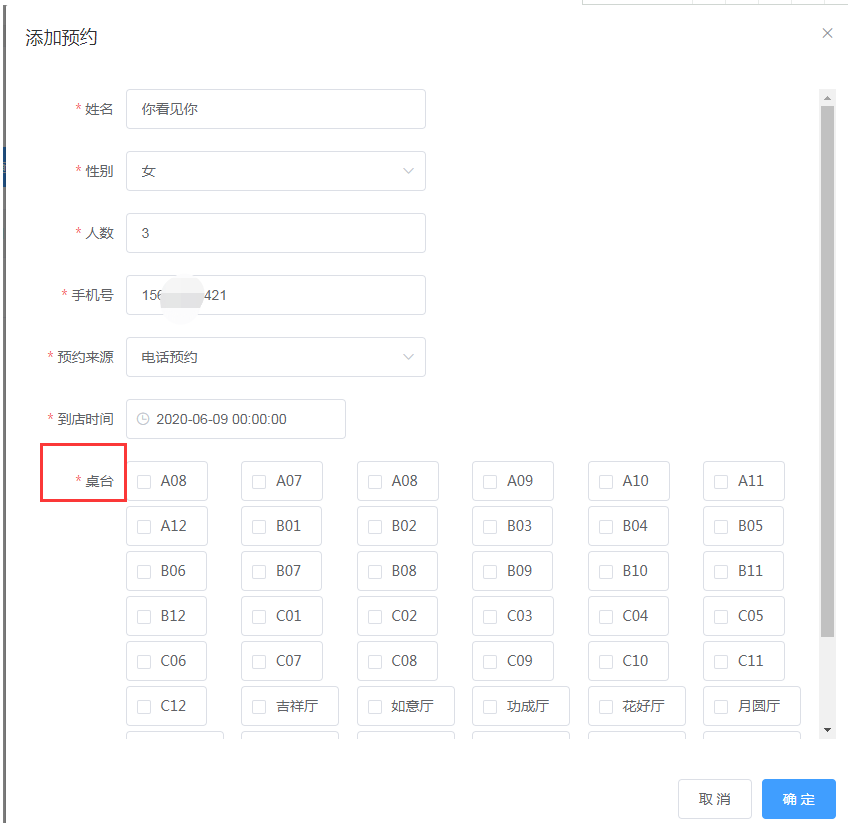848x823 pixels.
Task: Select the B07 checkbox
Action: 259,572
